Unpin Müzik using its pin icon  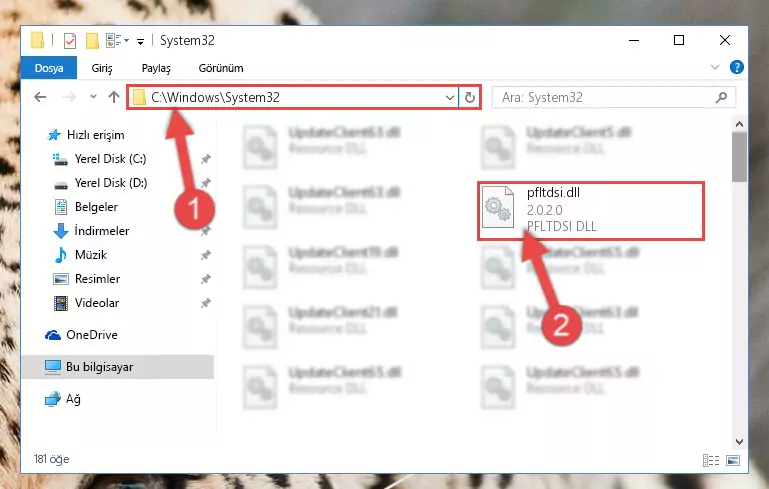point(205,255)
